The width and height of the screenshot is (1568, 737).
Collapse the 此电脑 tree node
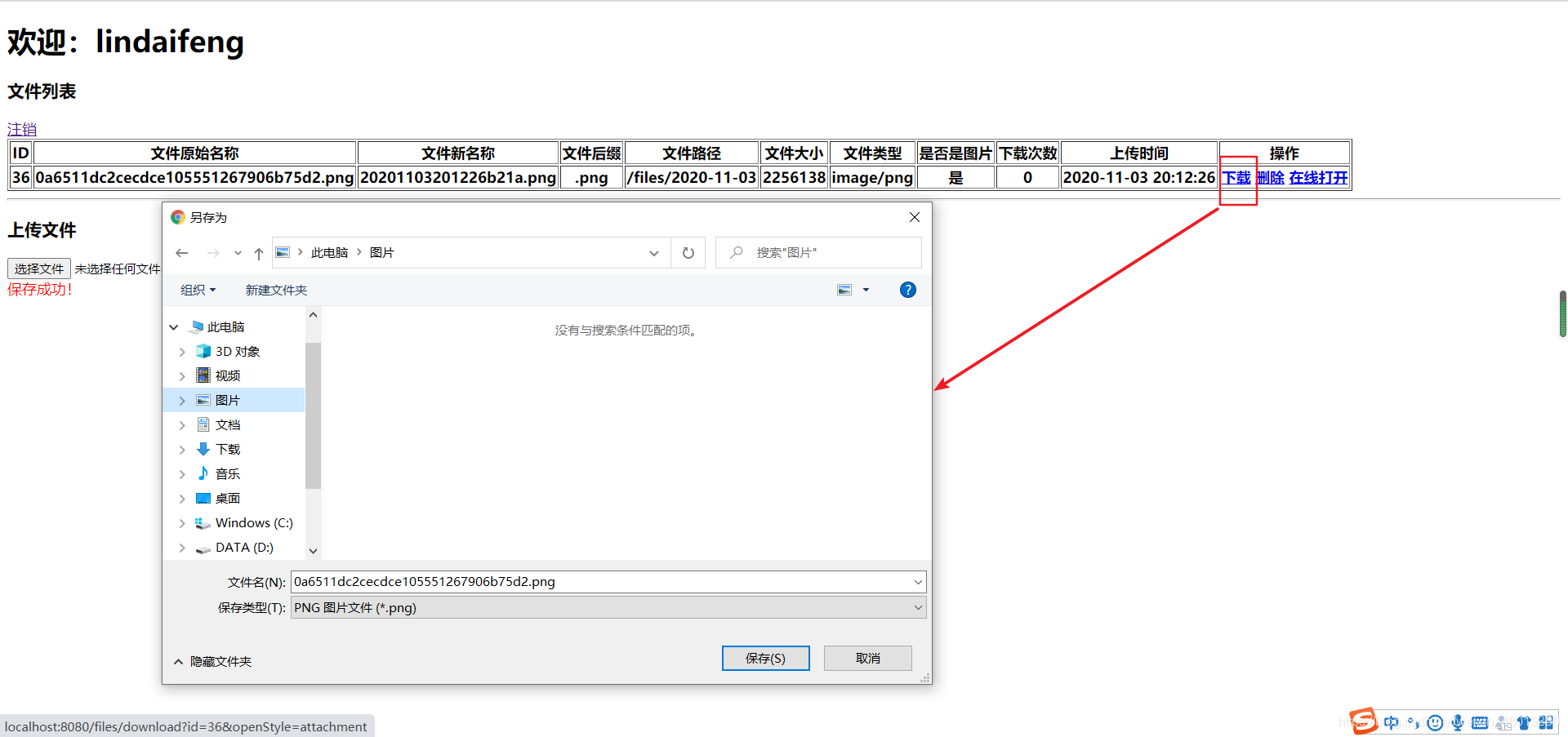coord(174,327)
